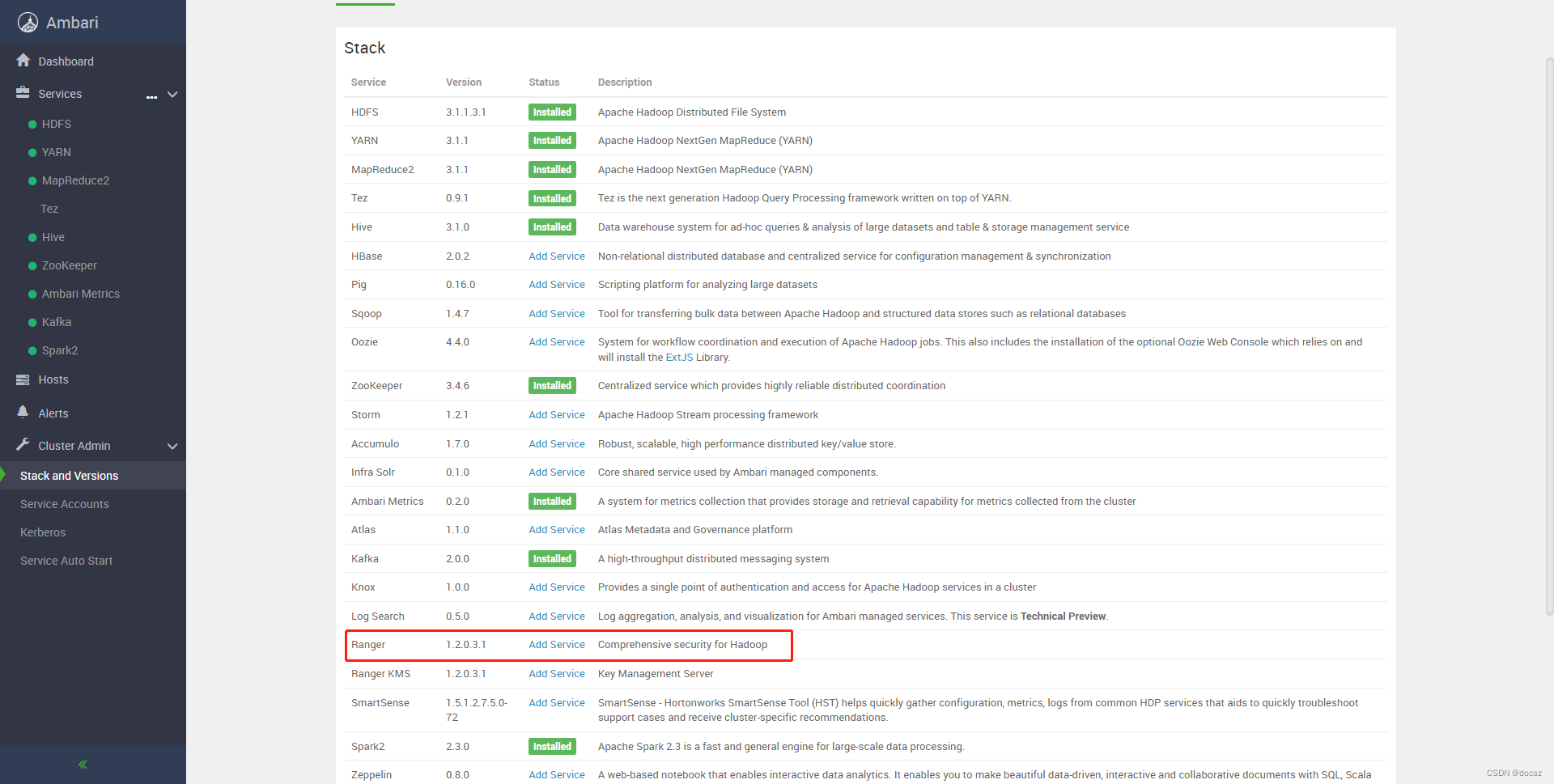Click the Services briefcase icon
The width and height of the screenshot is (1554, 784).
[23, 93]
